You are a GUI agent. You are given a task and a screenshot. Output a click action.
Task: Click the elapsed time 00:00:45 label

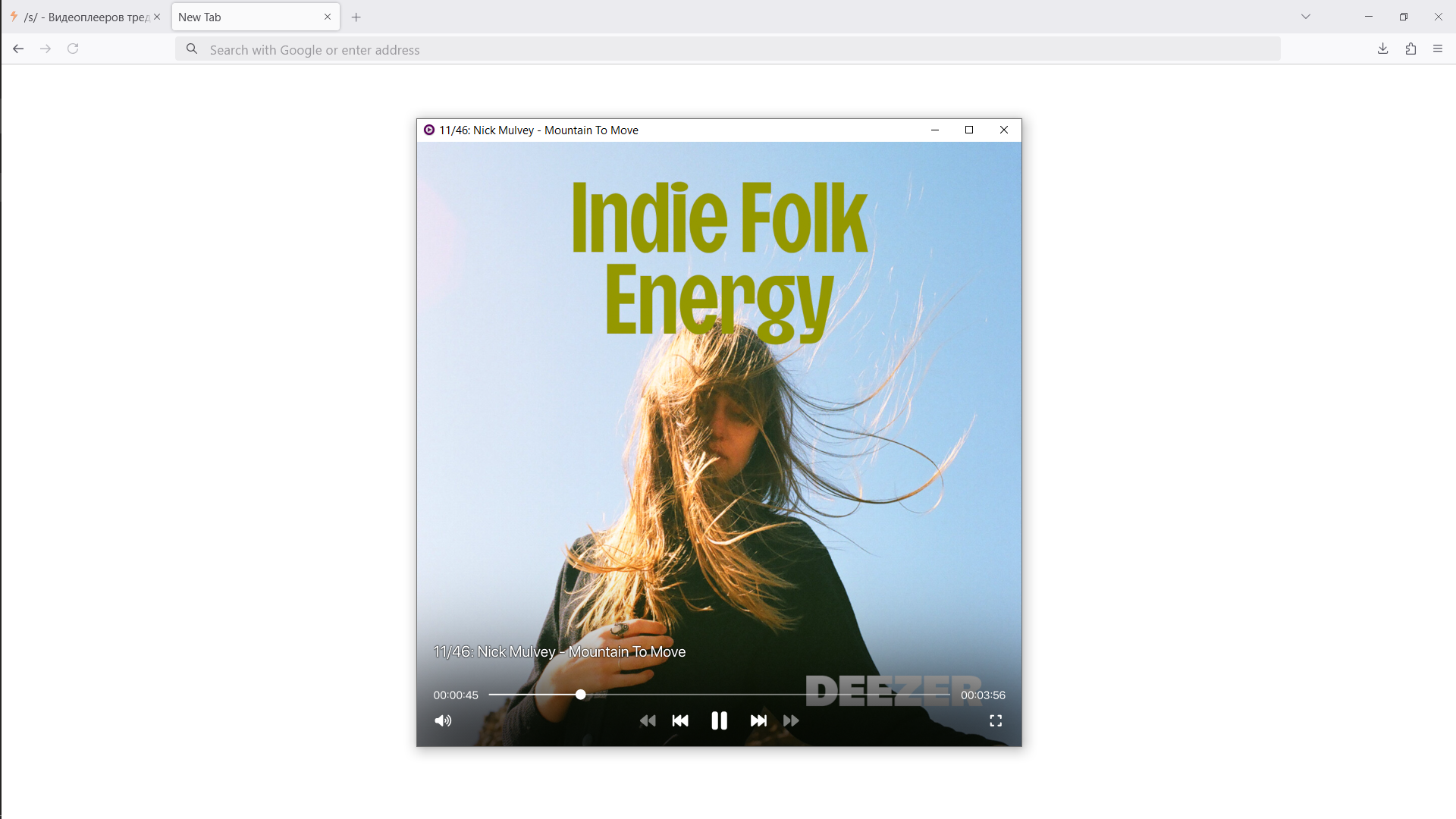[x=456, y=695]
